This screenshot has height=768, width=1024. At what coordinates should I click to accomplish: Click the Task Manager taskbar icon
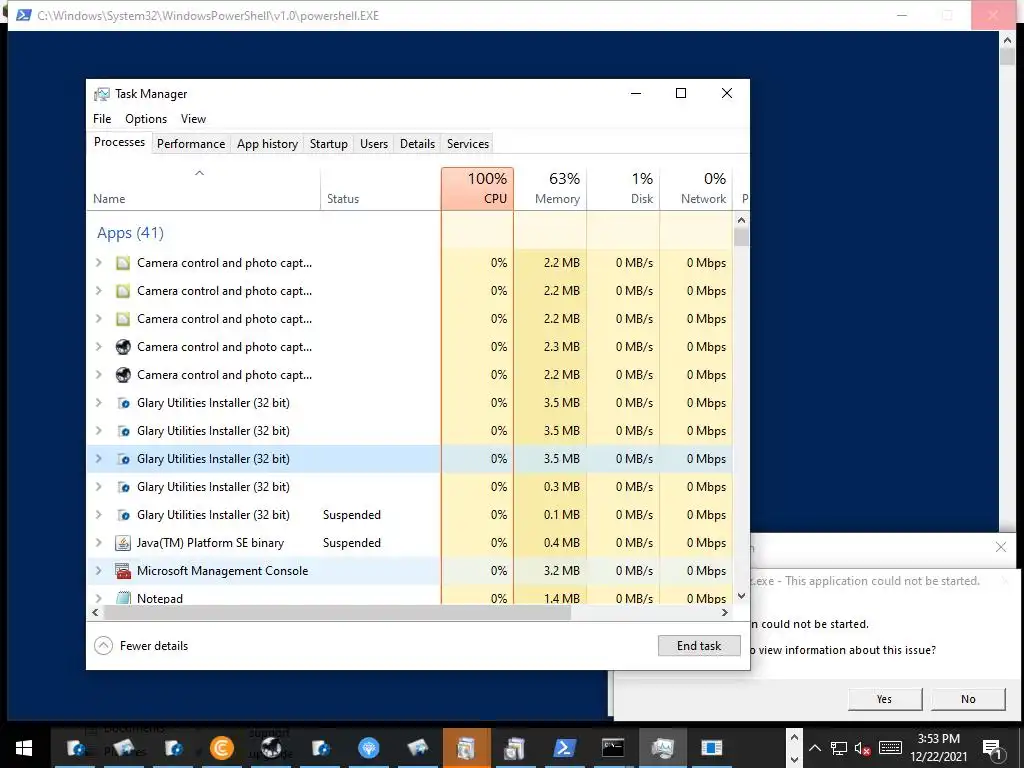(662, 748)
